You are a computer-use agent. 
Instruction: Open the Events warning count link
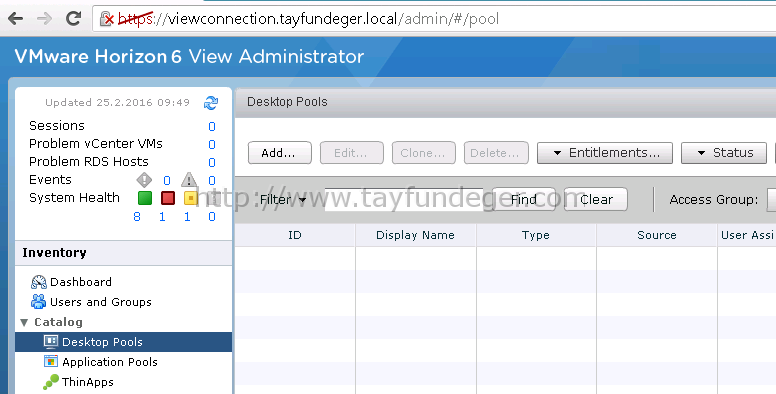click(212, 181)
